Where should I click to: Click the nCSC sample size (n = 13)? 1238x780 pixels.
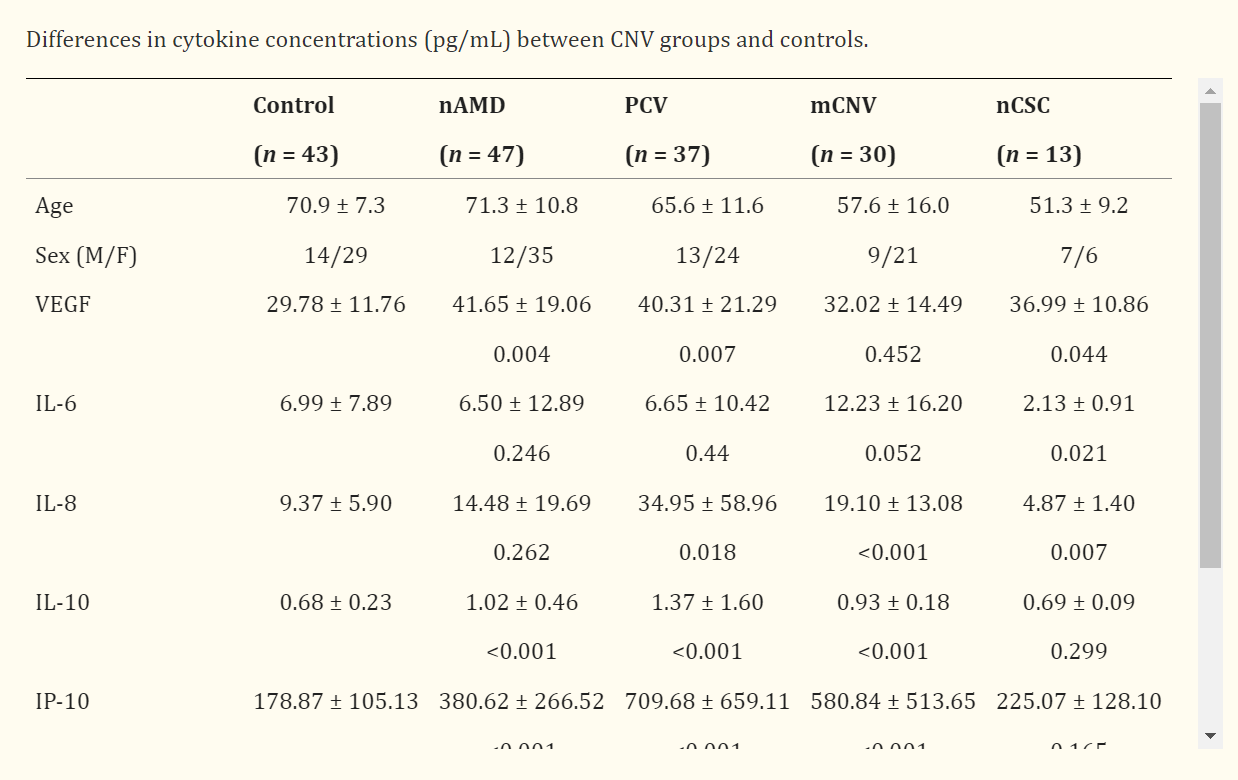(x=1039, y=155)
